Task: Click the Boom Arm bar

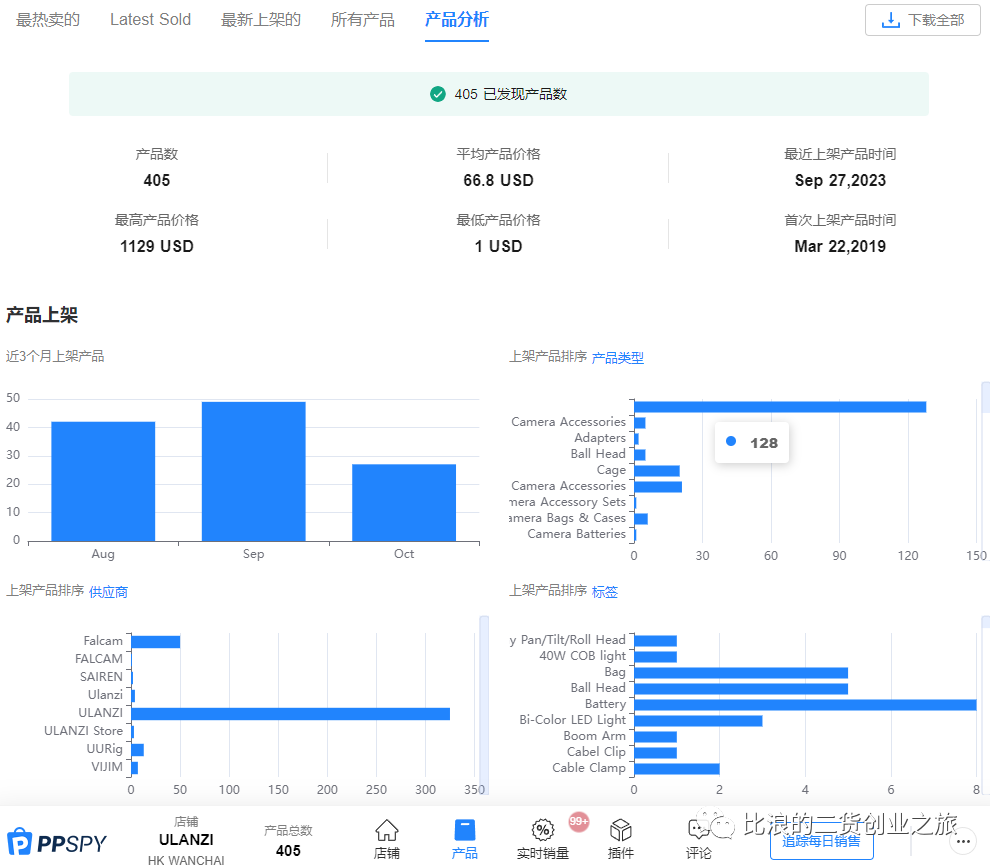Action: pos(655,737)
